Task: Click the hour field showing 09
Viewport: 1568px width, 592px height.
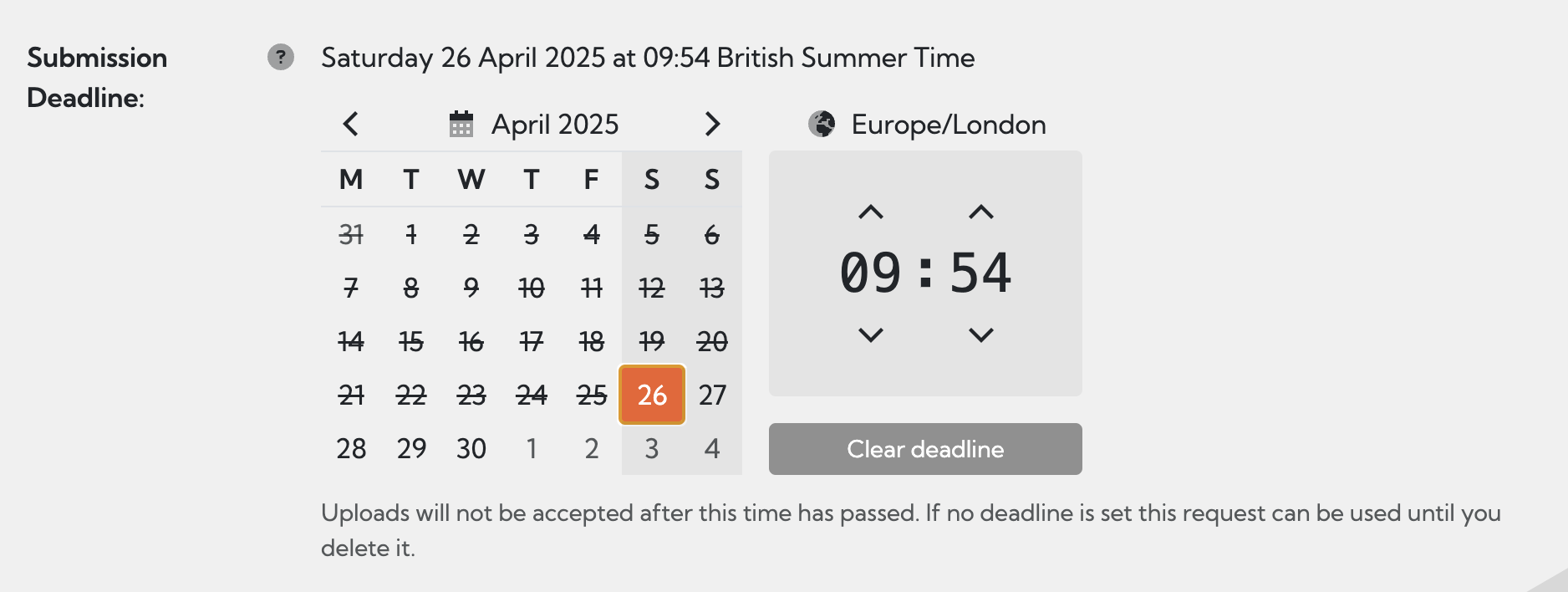Action: [871, 273]
